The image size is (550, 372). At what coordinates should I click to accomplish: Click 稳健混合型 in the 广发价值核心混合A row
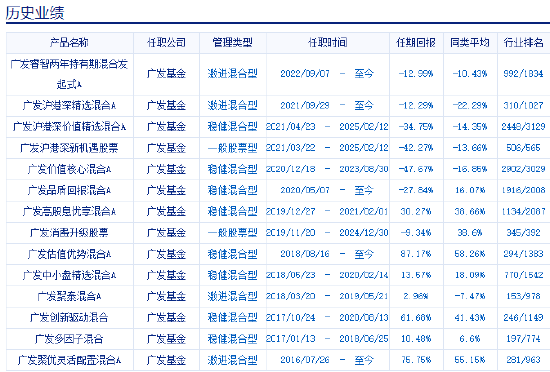(x=233, y=169)
